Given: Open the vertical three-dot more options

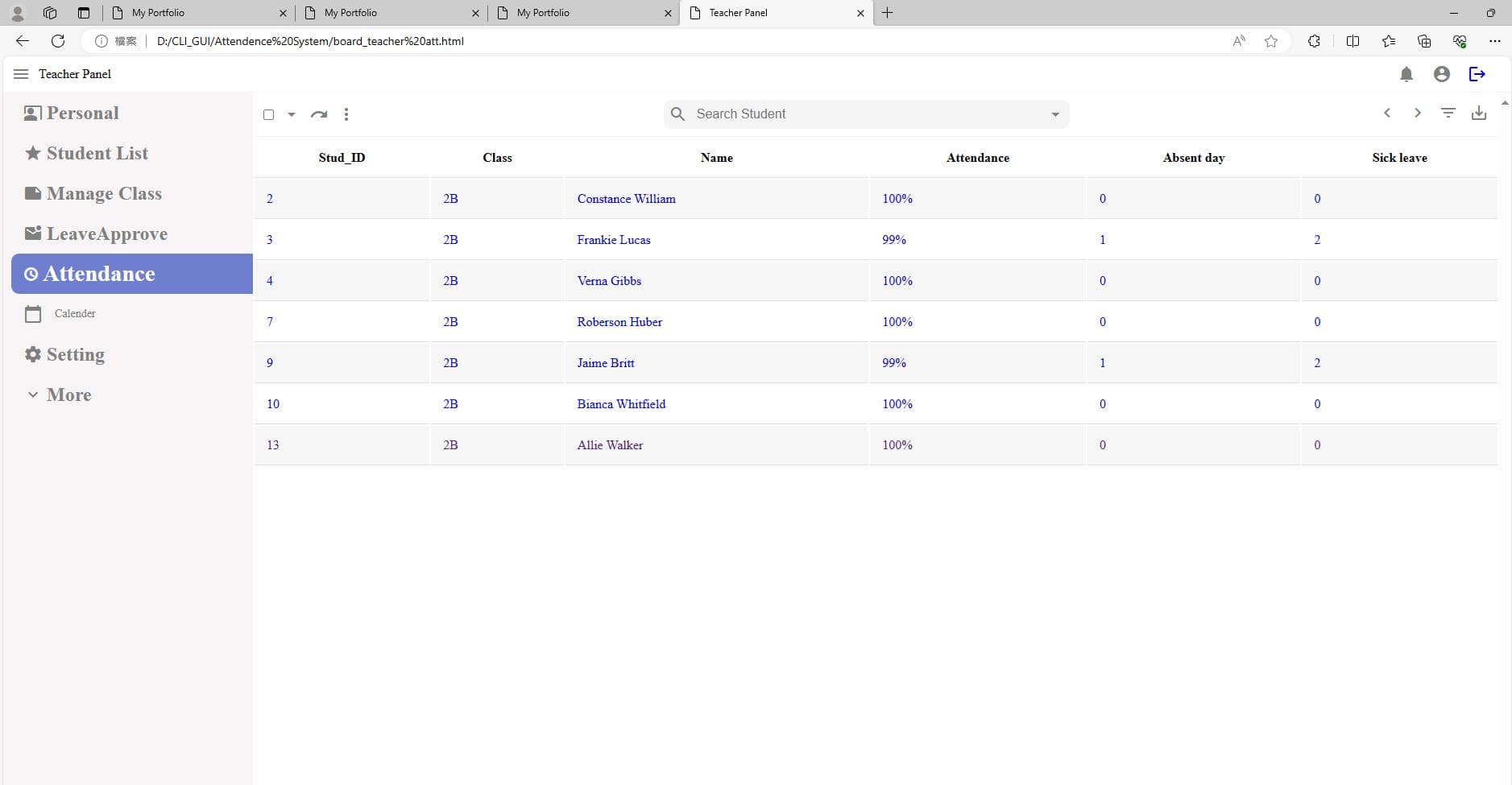Looking at the screenshot, I should tap(346, 114).
